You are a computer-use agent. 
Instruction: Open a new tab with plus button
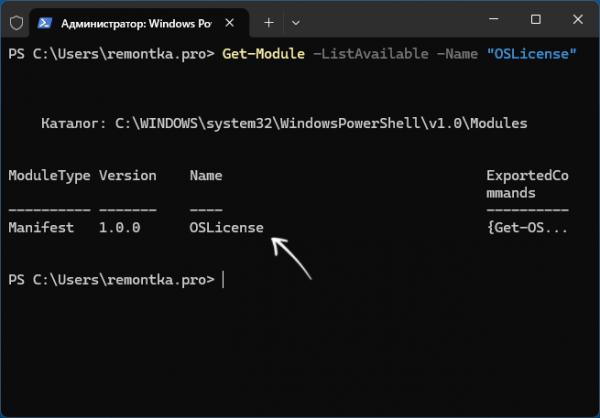coord(269,23)
